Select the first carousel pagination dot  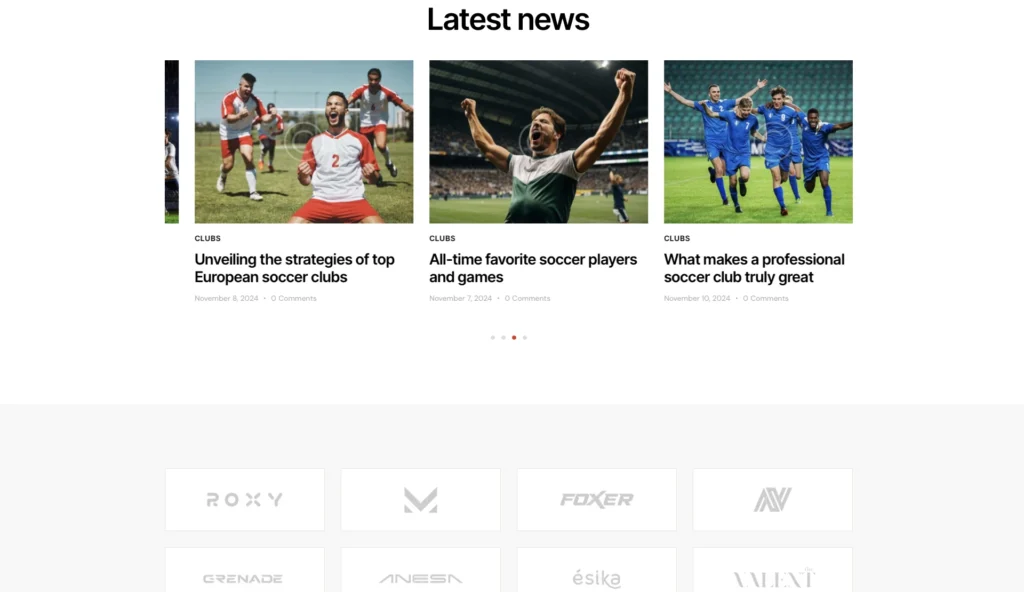click(492, 338)
